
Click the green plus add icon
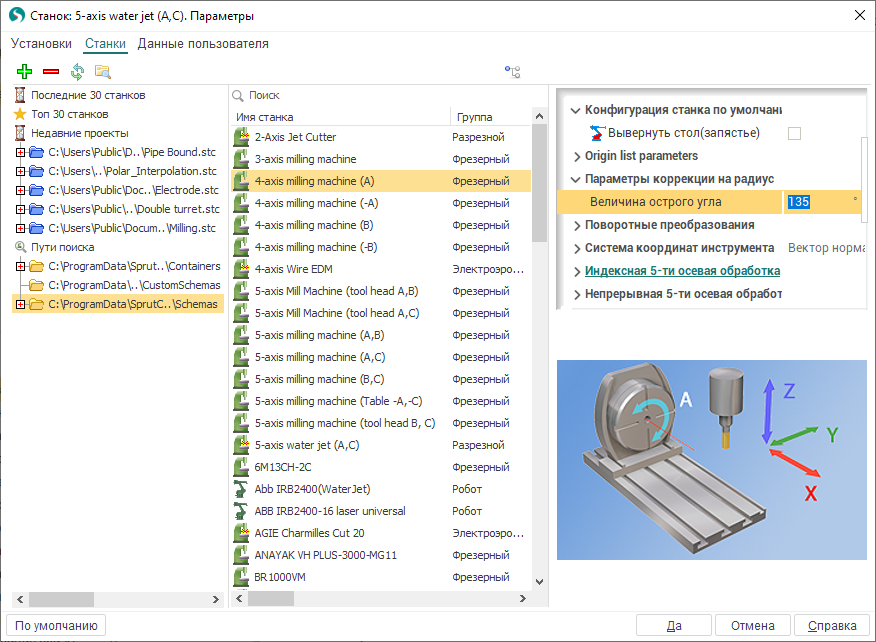click(25, 72)
